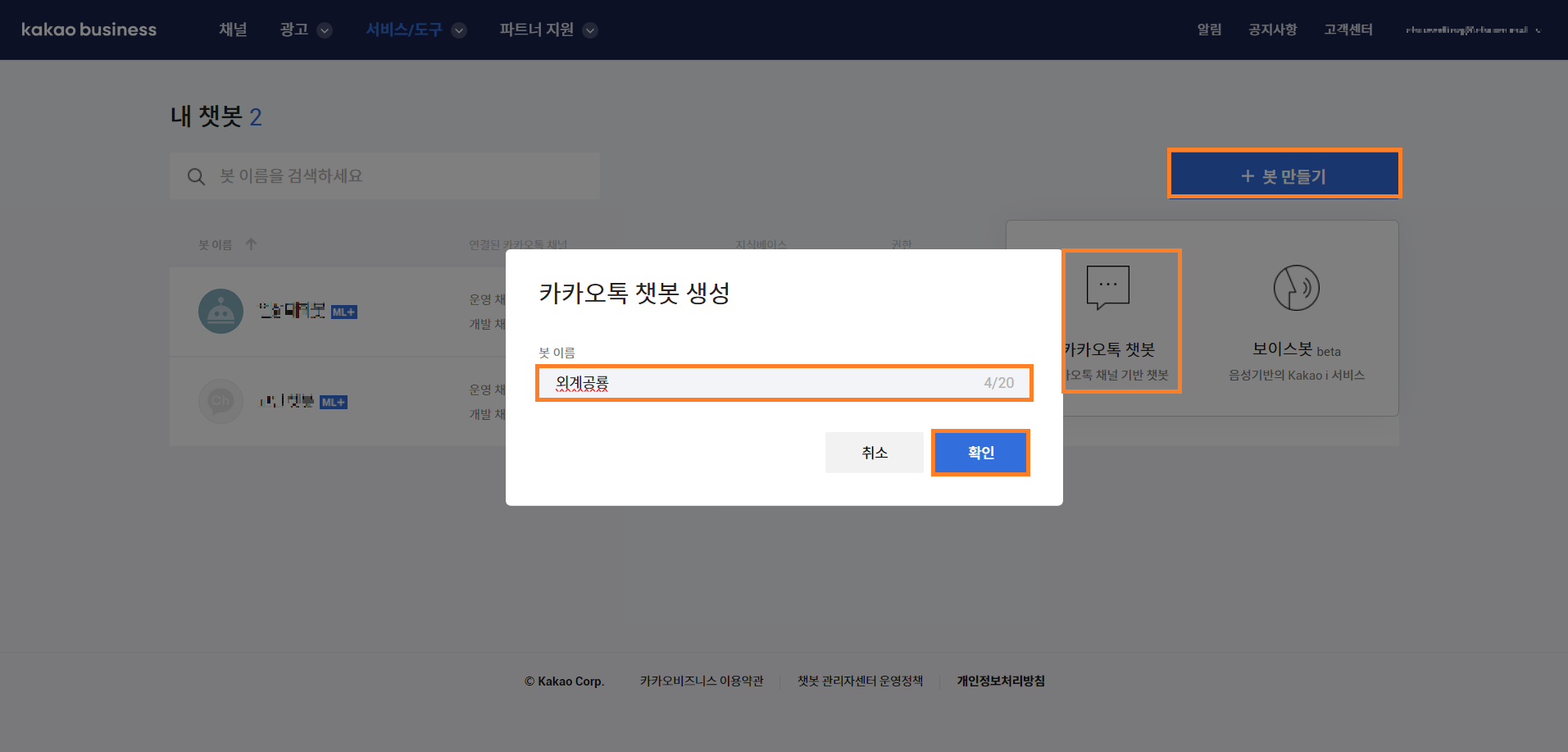Select the 카카오톡 챗봇 chat bubble icon
Image resolution: width=1568 pixels, height=752 pixels.
tap(1107, 287)
